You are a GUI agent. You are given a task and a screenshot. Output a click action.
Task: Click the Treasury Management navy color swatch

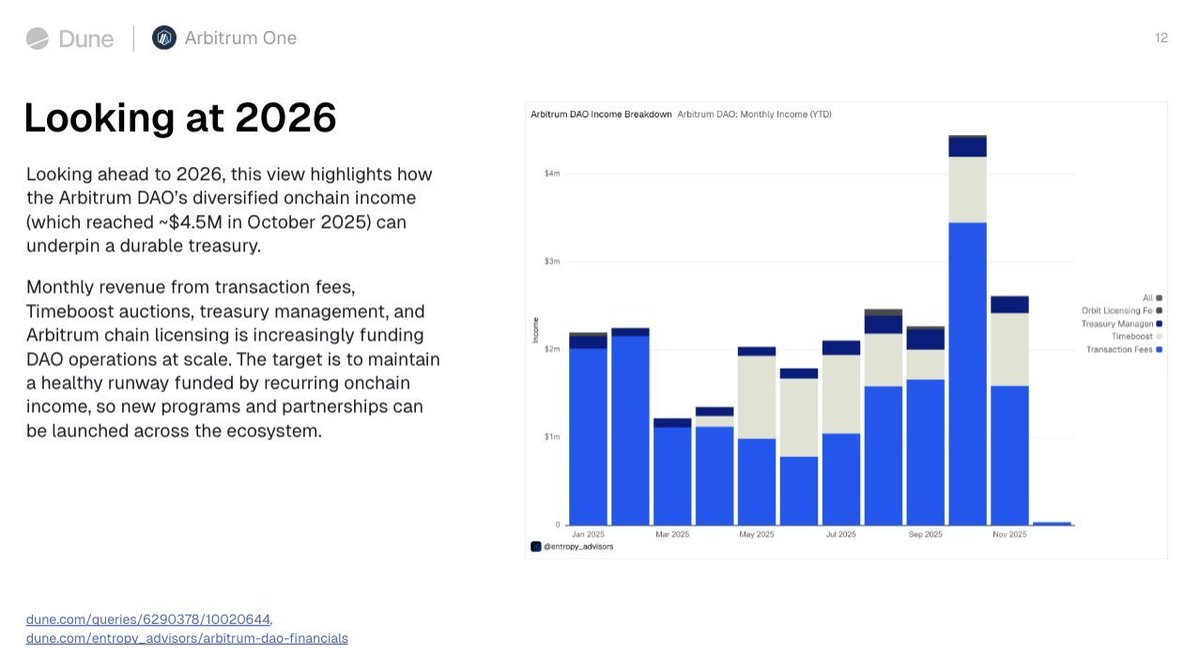[x=1159, y=324]
